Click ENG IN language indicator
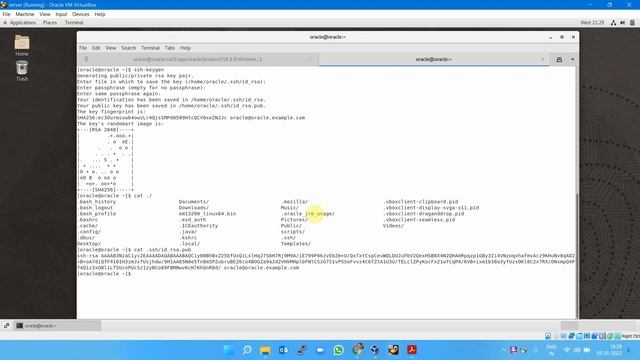The height and width of the screenshot is (360, 640). click(551, 350)
